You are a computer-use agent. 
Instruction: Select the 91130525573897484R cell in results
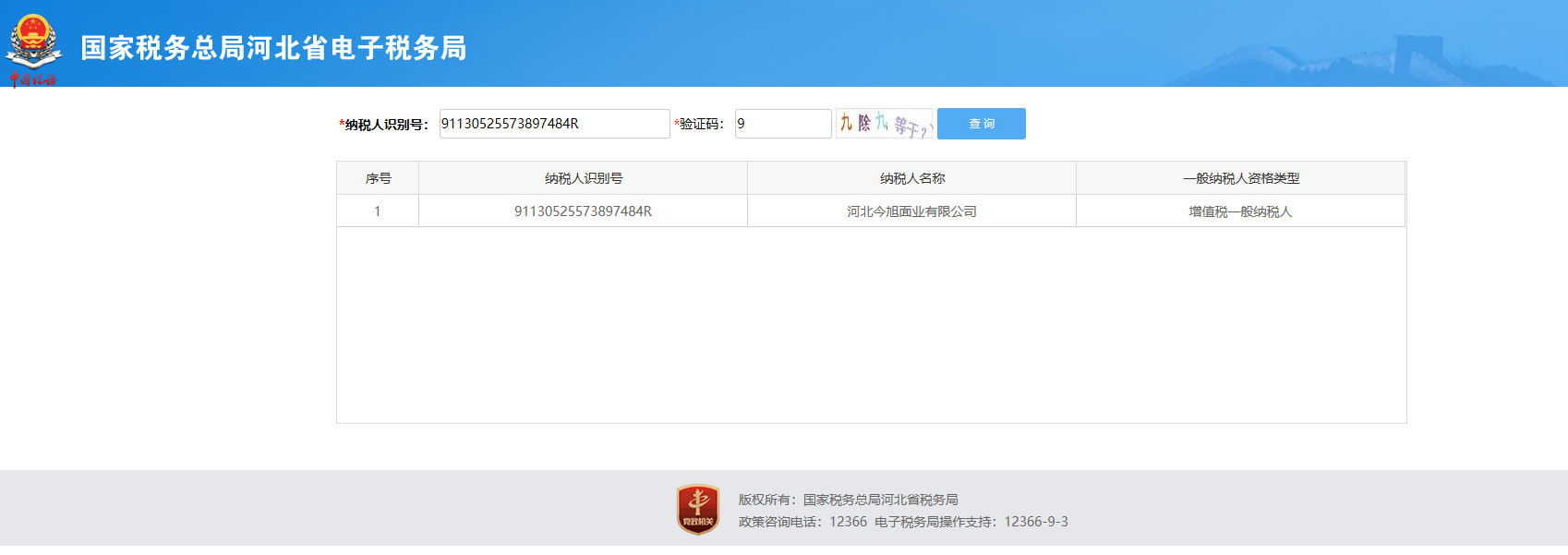pyautogui.click(x=583, y=211)
